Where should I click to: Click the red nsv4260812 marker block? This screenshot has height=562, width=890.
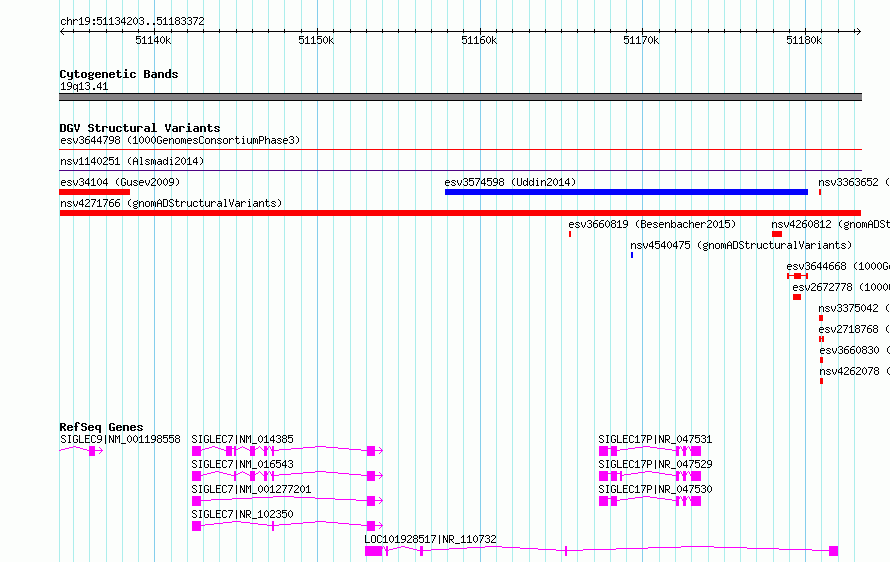pyautogui.click(x=777, y=234)
